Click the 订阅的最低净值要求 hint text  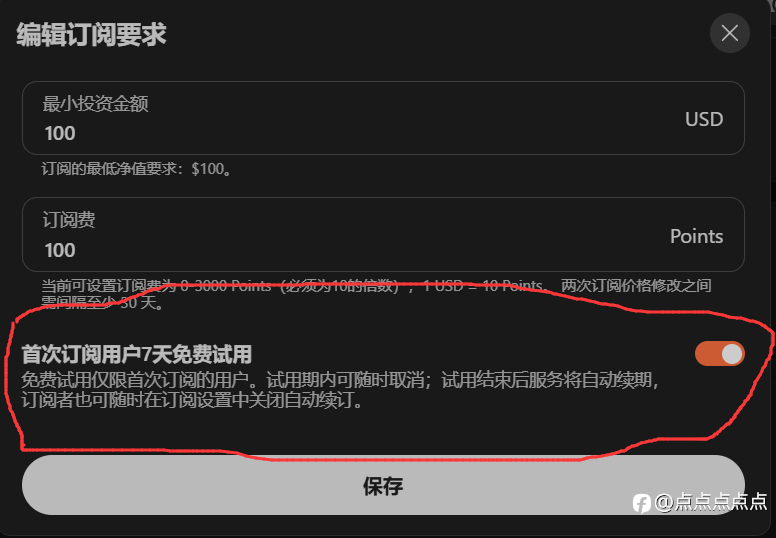click(x=136, y=169)
